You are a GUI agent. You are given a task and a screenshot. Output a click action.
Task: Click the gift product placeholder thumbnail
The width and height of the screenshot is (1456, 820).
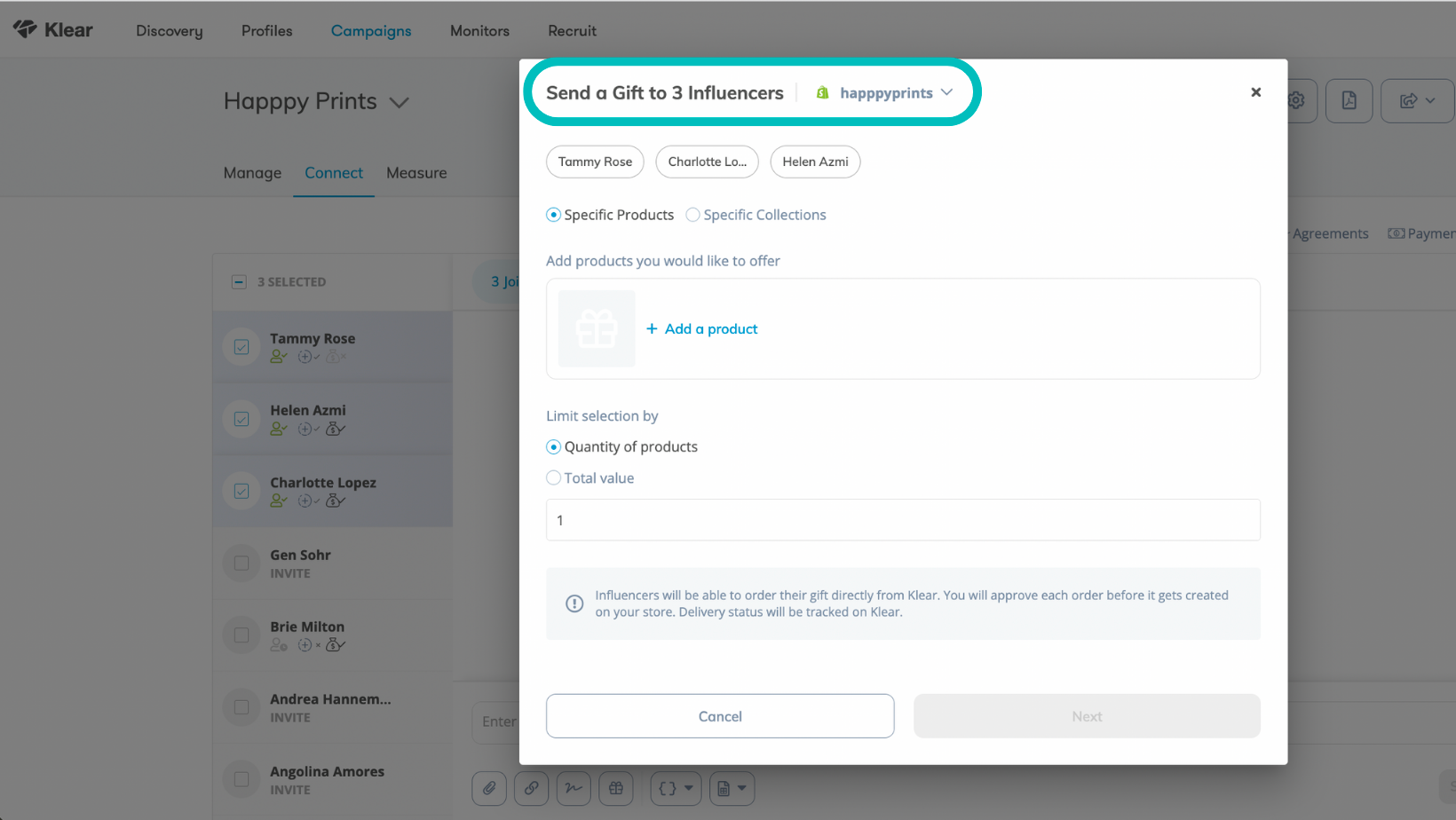click(x=597, y=328)
